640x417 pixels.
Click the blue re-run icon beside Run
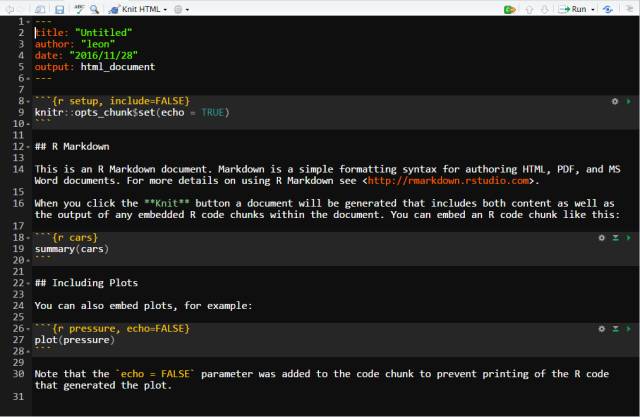coord(607,9)
